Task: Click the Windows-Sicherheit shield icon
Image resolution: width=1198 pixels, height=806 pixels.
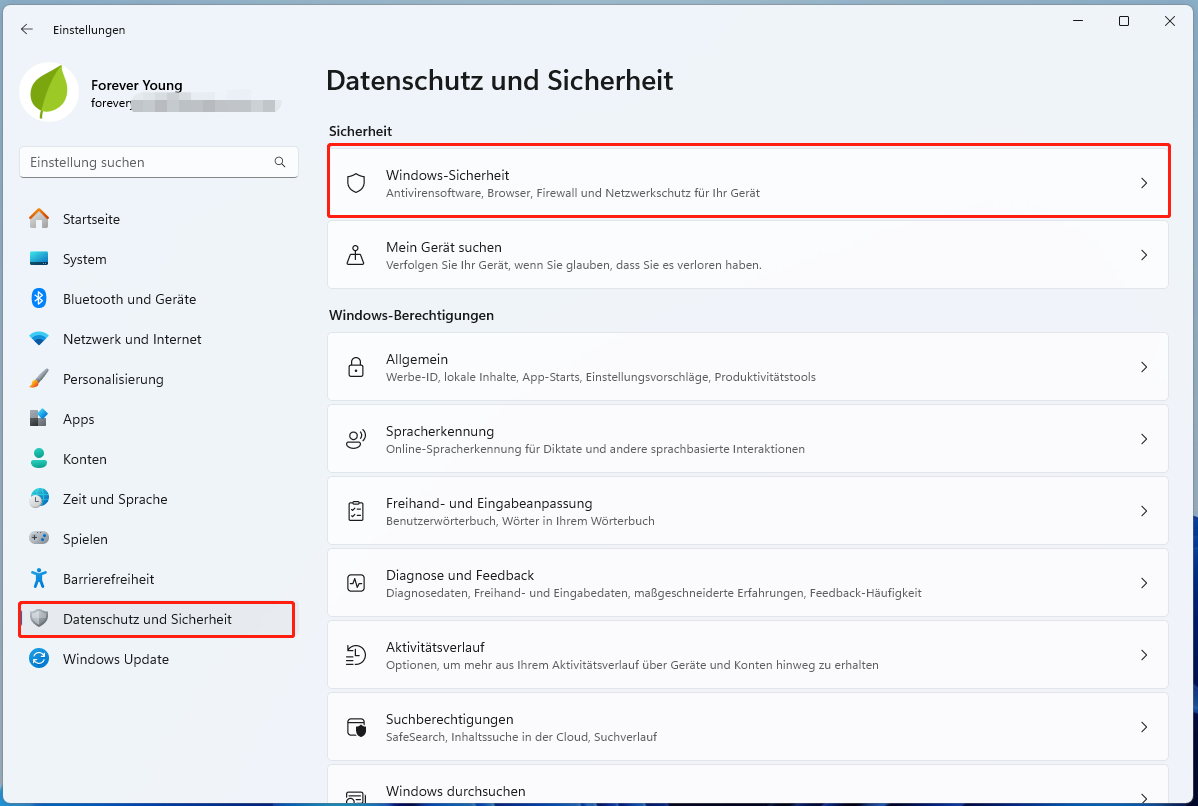Action: click(x=356, y=181)
